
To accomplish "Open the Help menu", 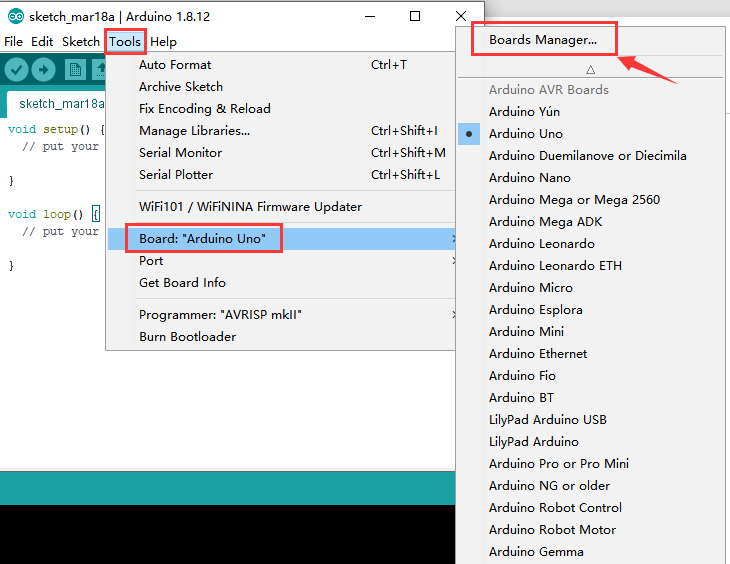I will (x=163, y=41).
